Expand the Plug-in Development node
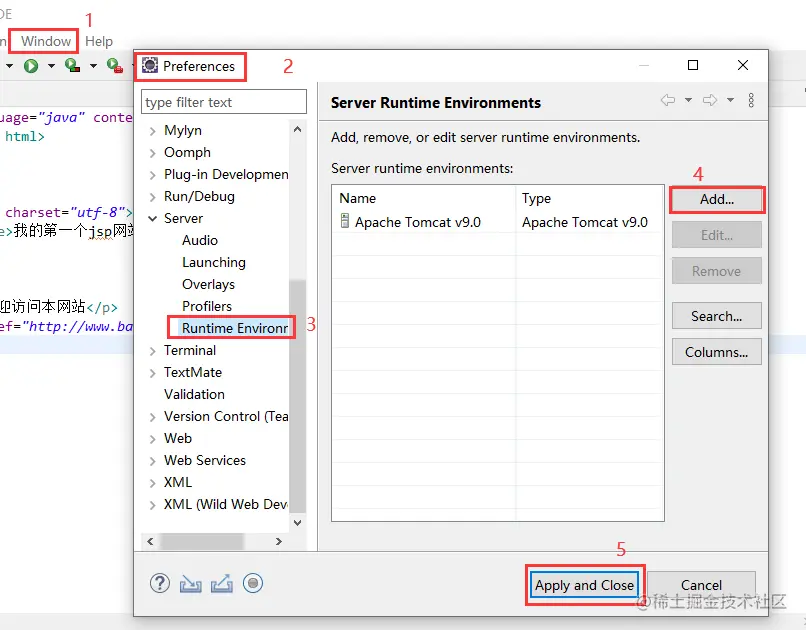 click(x=152, y=175)
